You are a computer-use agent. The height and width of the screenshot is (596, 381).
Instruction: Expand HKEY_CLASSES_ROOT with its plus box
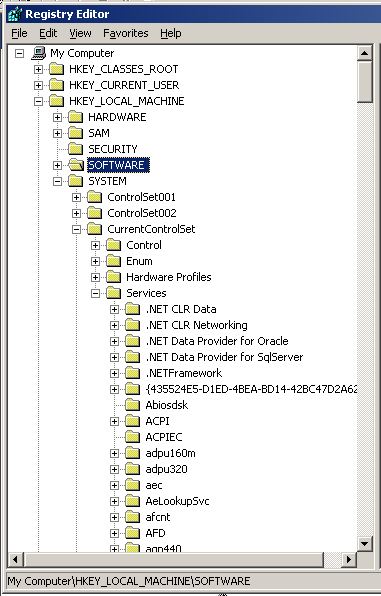point(38,69)
